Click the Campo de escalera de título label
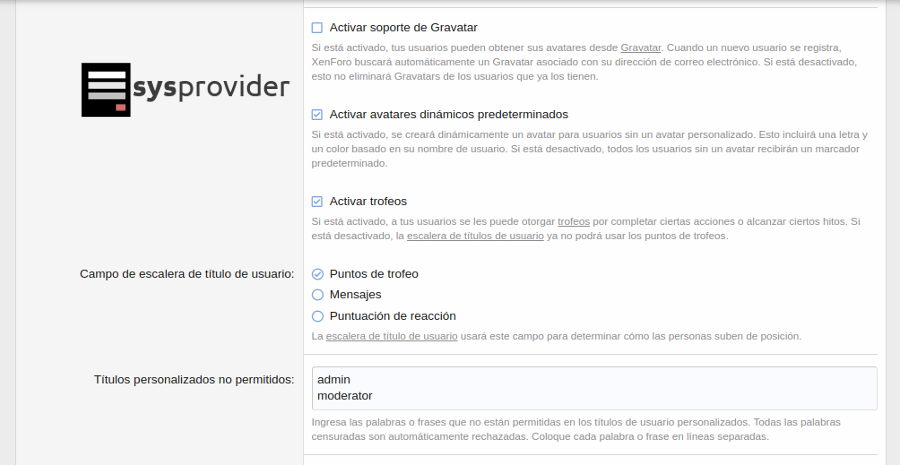 pyautogui.click(x=186, y=274)
